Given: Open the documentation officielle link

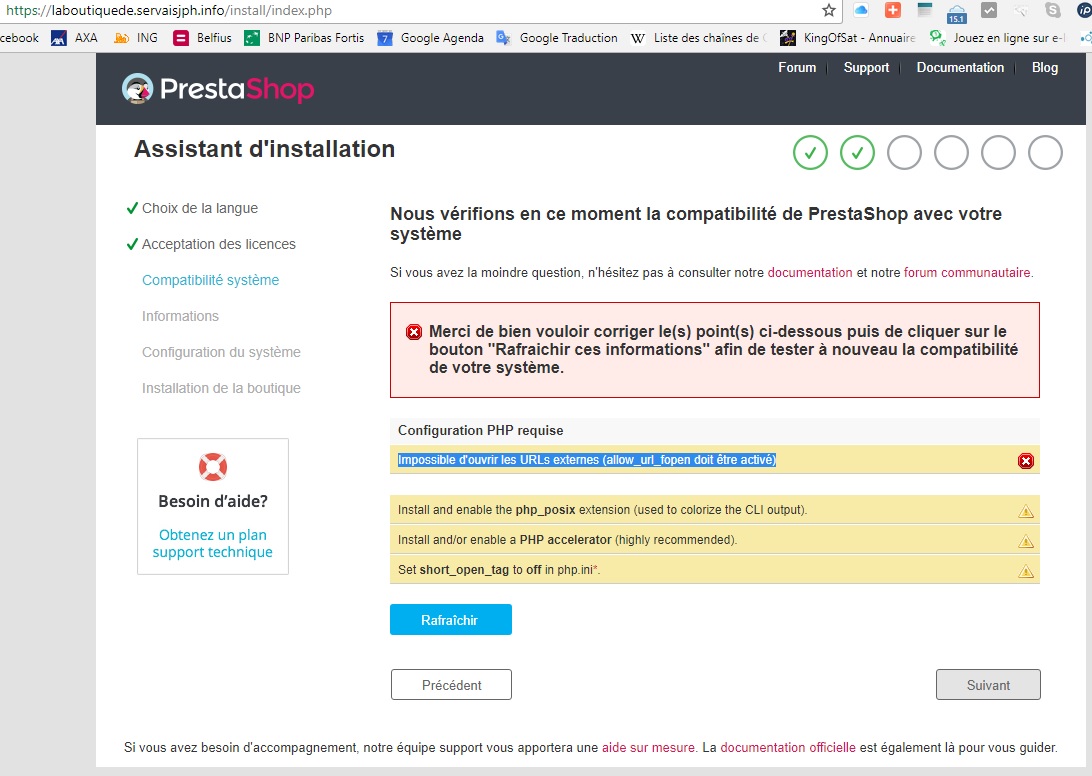Looking at the screenshot, I should tap(788, 747).
